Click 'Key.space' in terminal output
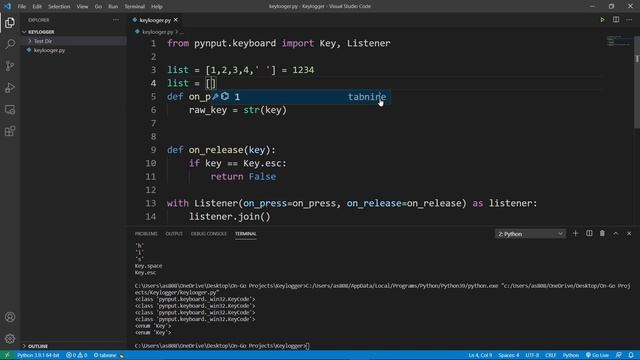 [148, 266]
